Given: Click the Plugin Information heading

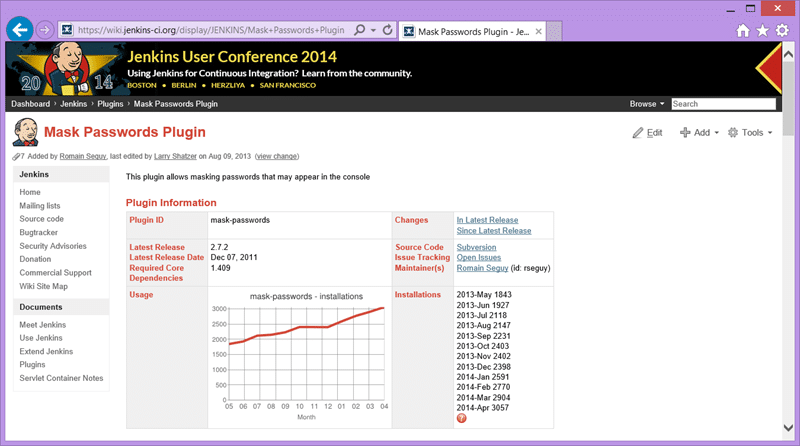Looking at the screenshot, I should tap(171, 203).
